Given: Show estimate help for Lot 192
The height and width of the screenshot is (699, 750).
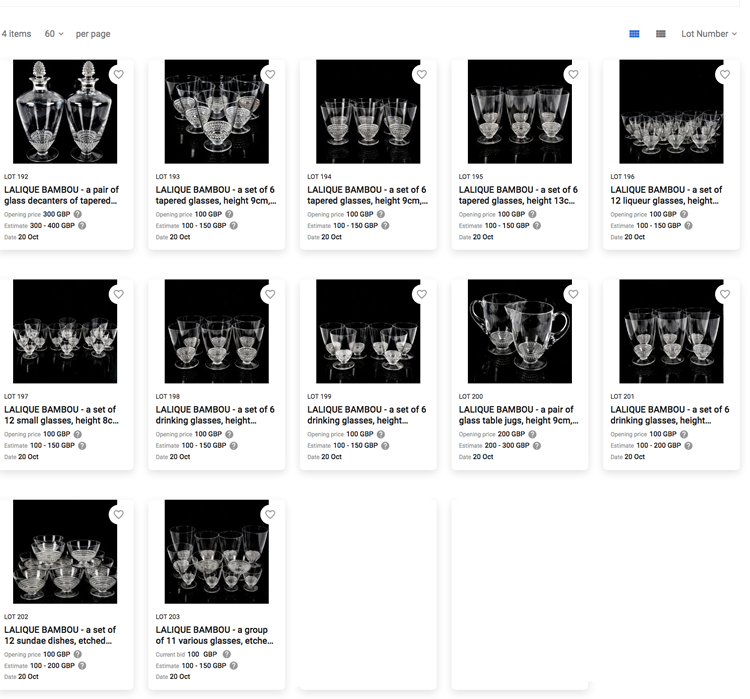Looking at the screenshot, I should 82,225.
